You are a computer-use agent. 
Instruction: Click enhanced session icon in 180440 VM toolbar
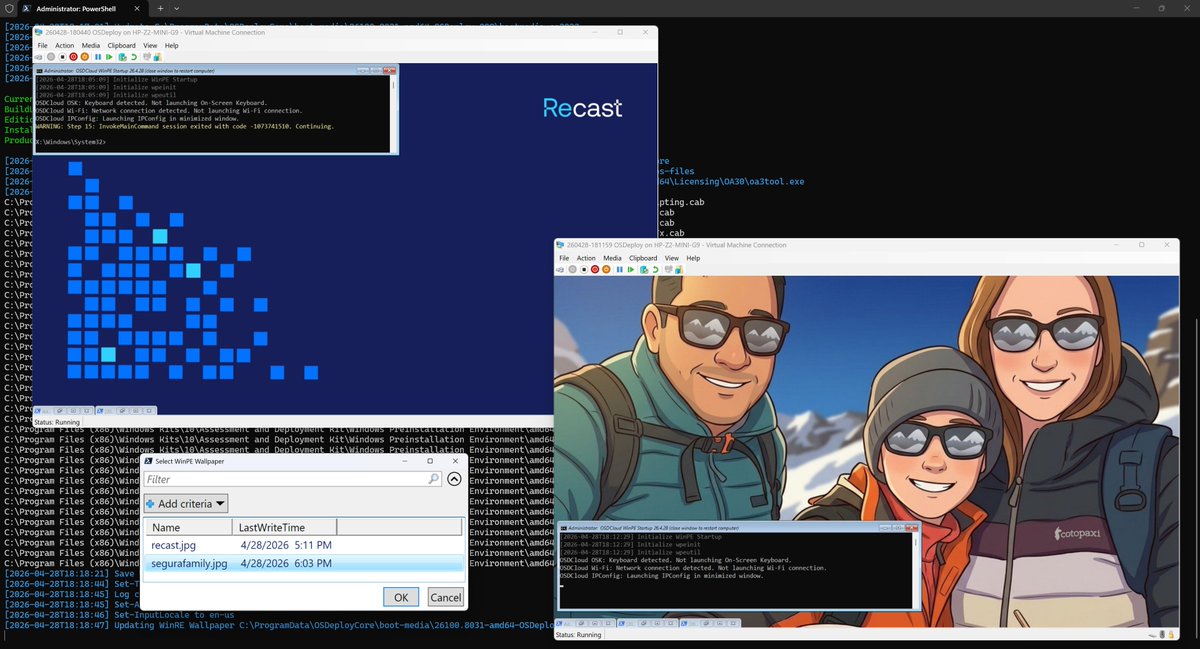[147, 56]
